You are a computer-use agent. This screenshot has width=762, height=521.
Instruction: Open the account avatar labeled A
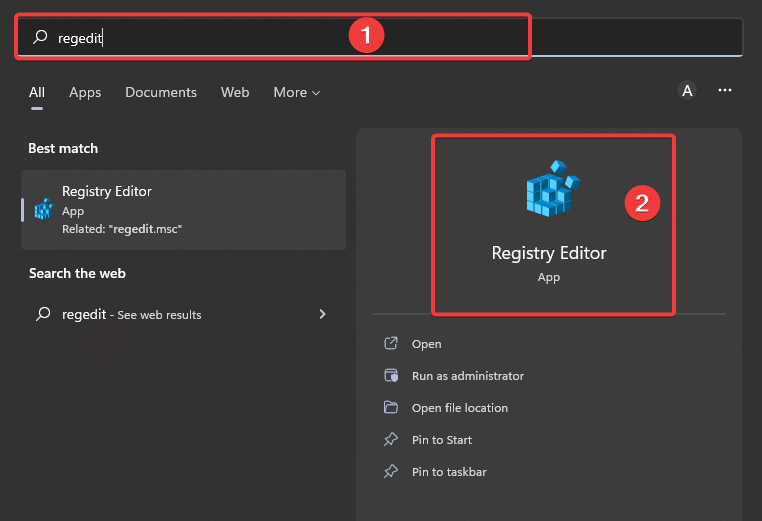tap(687, 90)
